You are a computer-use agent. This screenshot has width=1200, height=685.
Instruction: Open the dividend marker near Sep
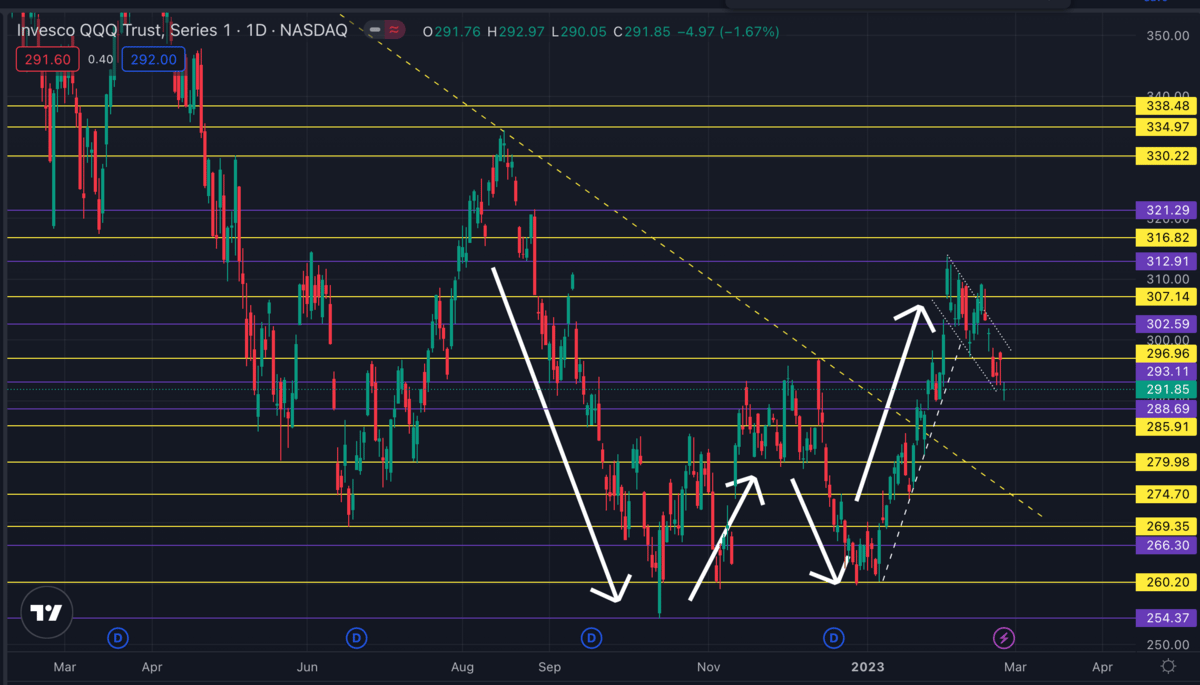pyautogui.click(x=591, y=637)
